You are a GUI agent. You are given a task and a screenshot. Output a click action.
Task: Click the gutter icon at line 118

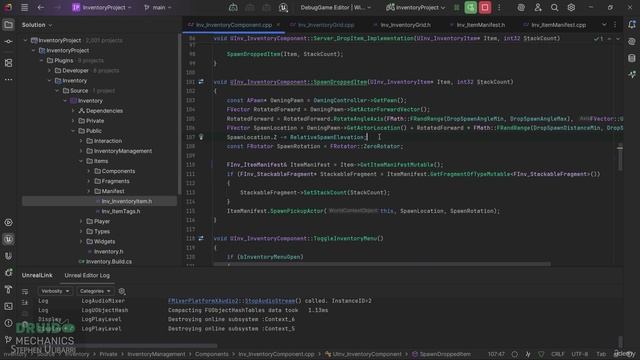click(201, 238)
